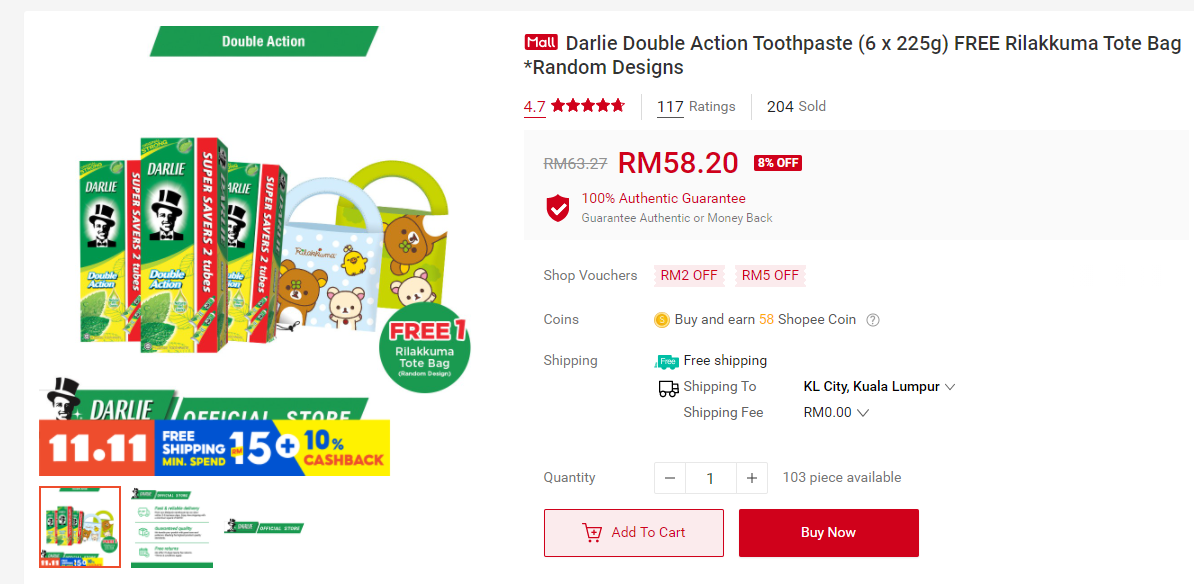The width and height of the screenshot is (1194, 584).
Task: Open the 117 Ratings link
Action: (x=696, y=107)
